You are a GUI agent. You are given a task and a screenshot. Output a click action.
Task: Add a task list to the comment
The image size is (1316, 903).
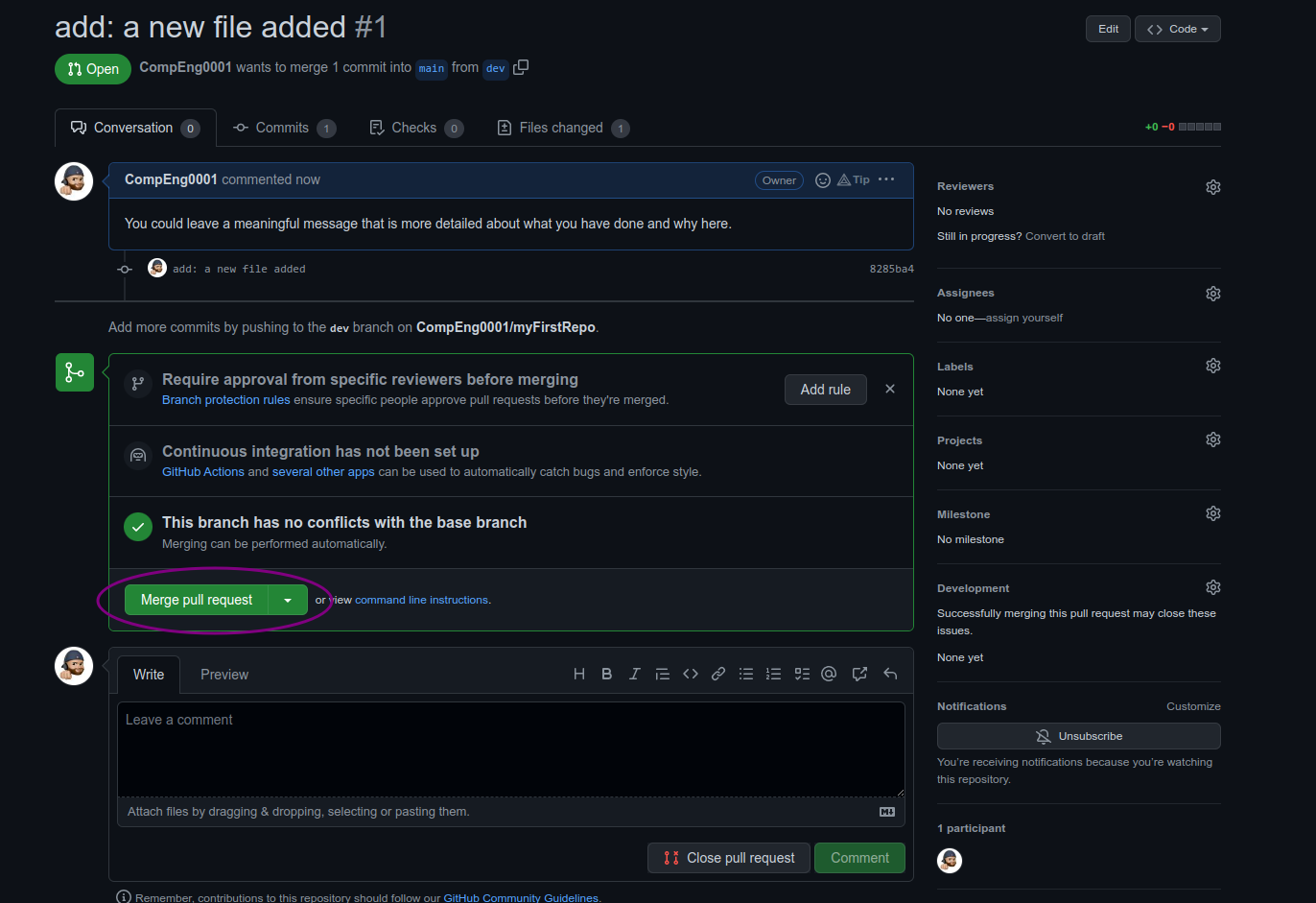(x=802, y=674)
